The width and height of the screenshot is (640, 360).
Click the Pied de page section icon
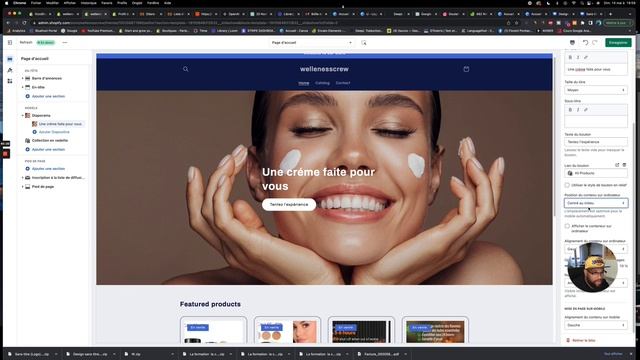coord(28,187)
